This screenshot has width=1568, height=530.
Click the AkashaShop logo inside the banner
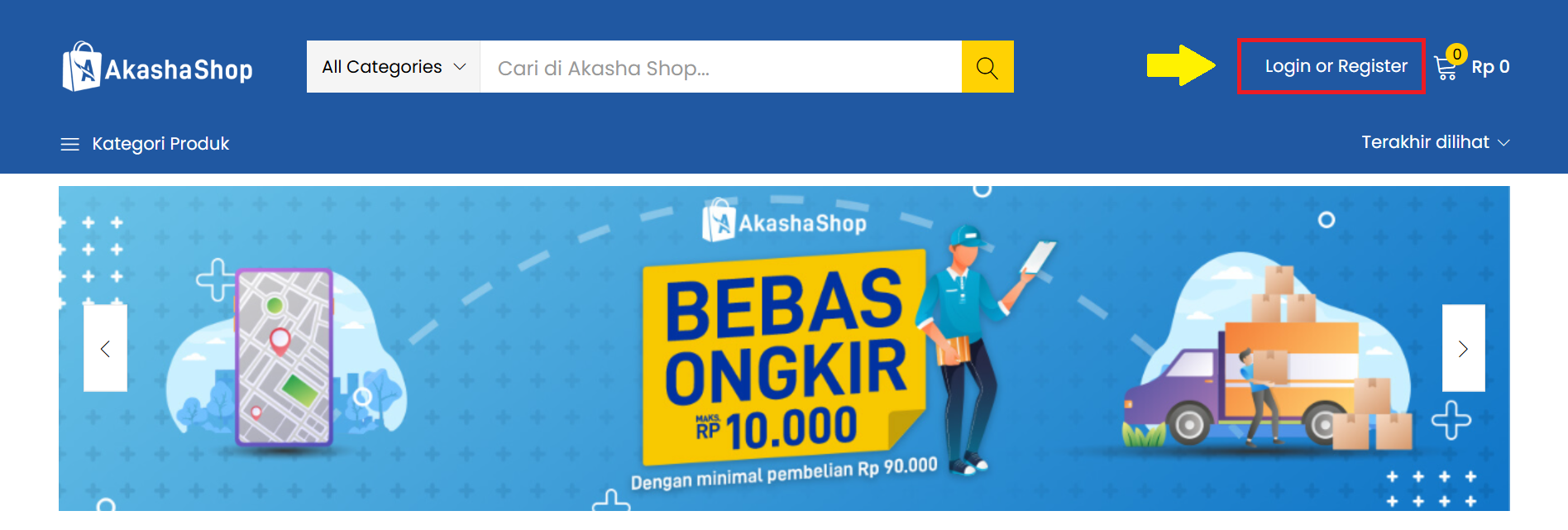click(x=784, y=222)
